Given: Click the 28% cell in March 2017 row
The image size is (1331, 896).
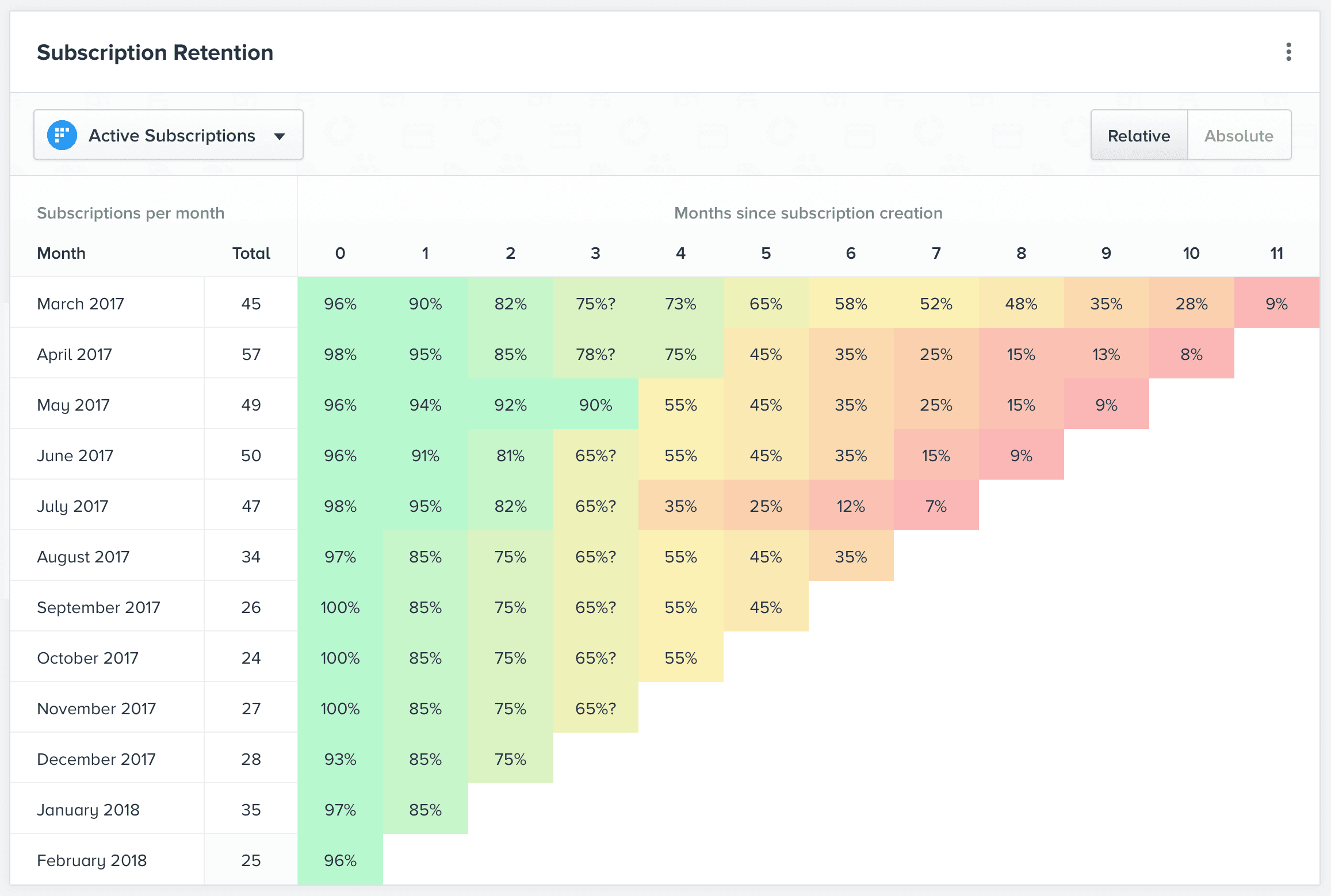Looking at the screenshot, I should (x=1192, y=303).
